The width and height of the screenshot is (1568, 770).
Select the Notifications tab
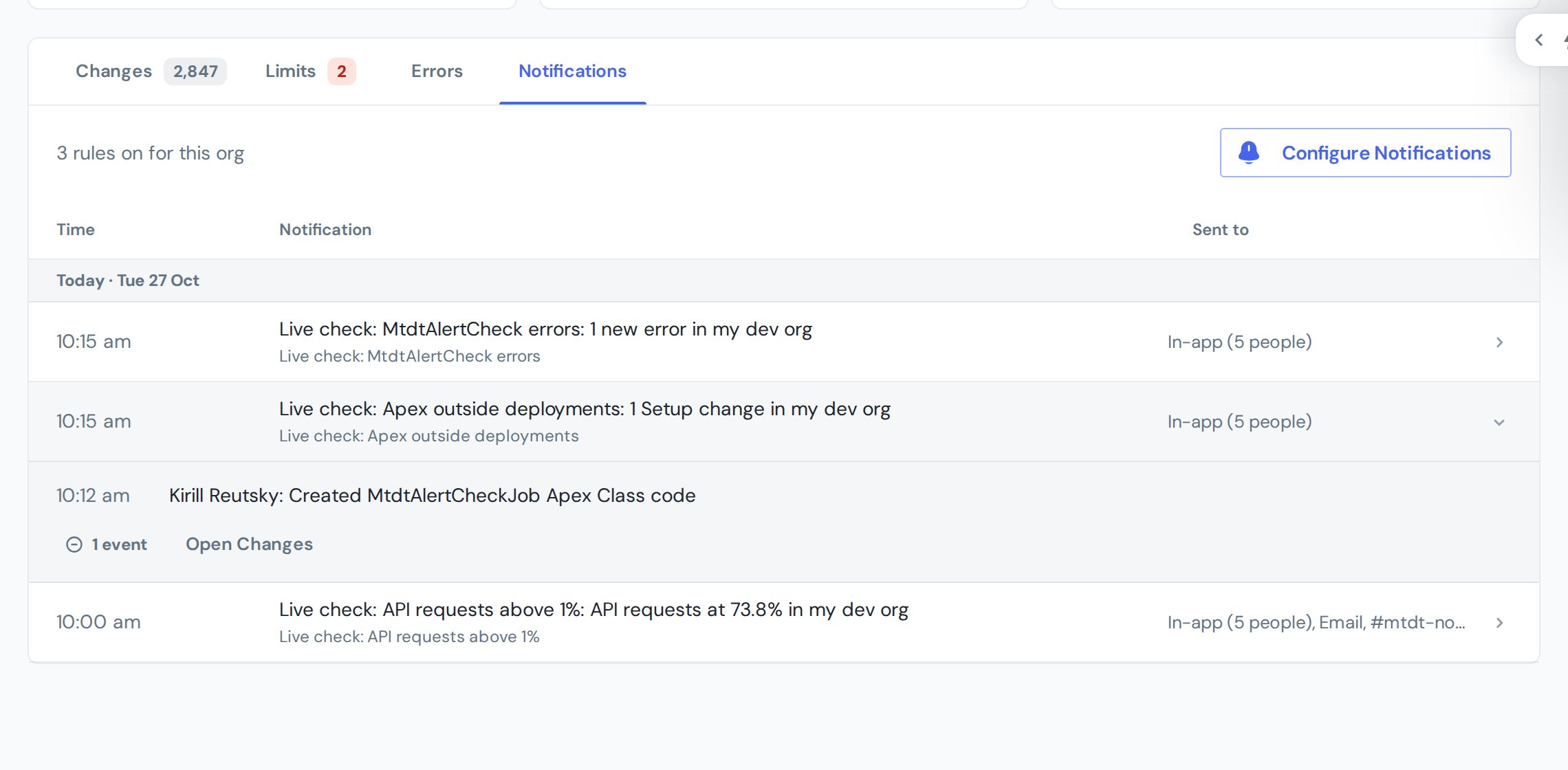click(572, 71)
